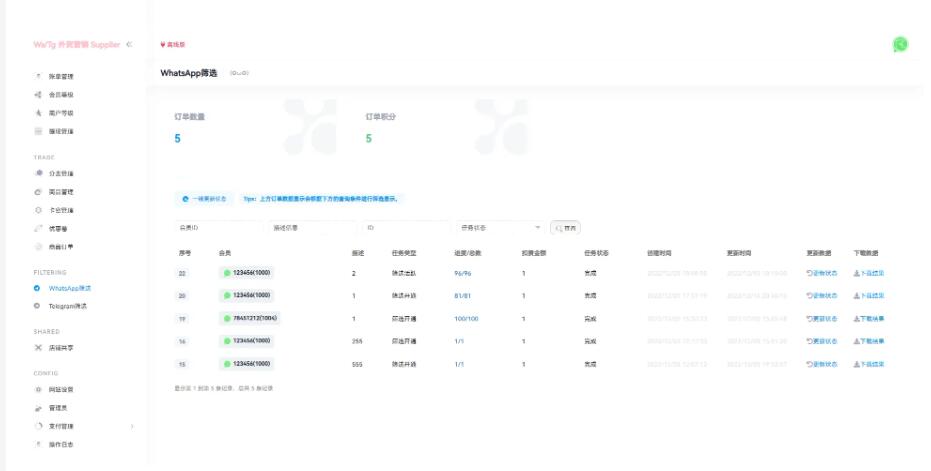The width and height of the screenshot is (931, 471).
Task: Click 更新状态 for row 15
Action: click(822, 365)
